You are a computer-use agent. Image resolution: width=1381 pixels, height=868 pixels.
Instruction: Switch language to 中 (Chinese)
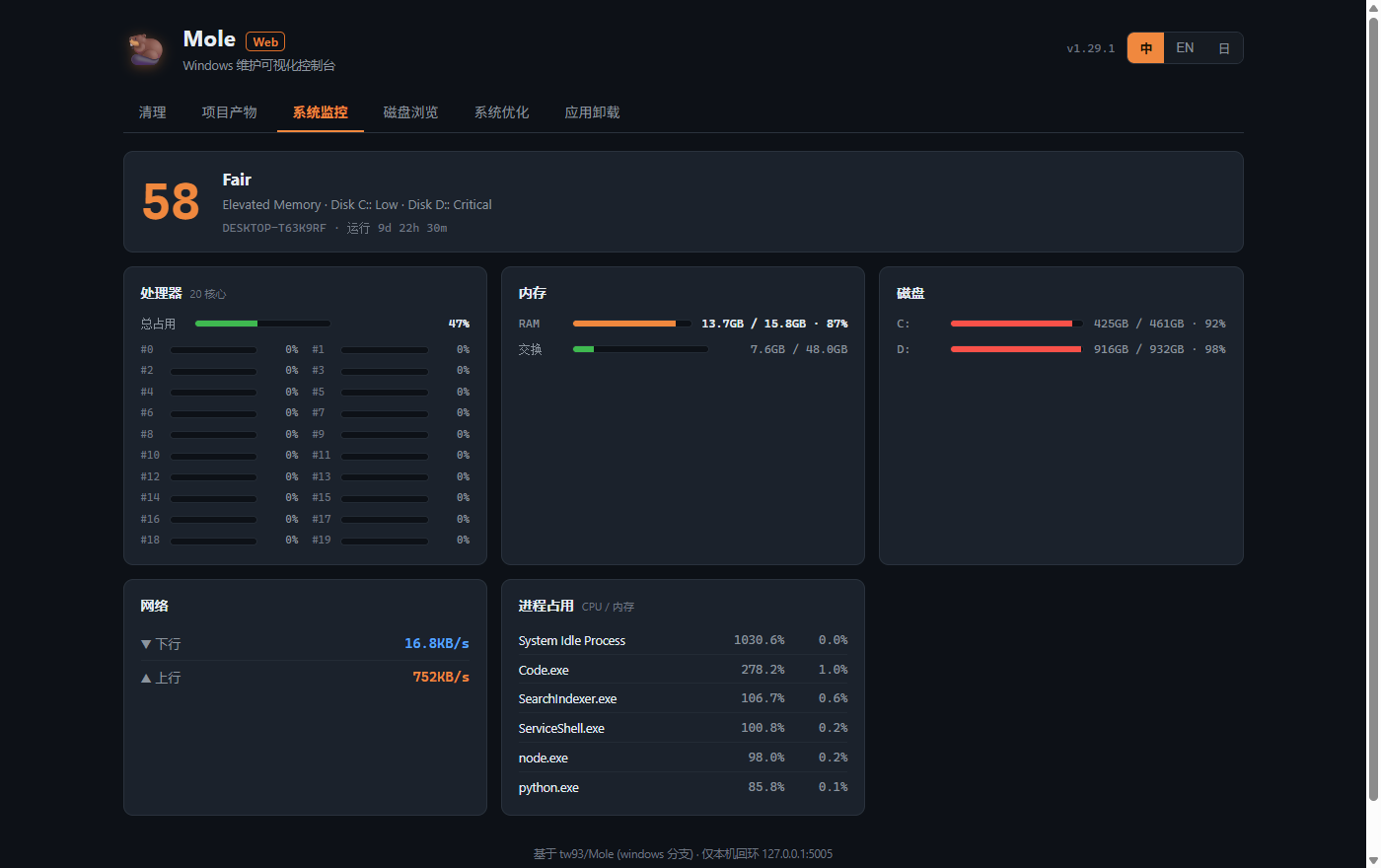tap(1146, 48)
